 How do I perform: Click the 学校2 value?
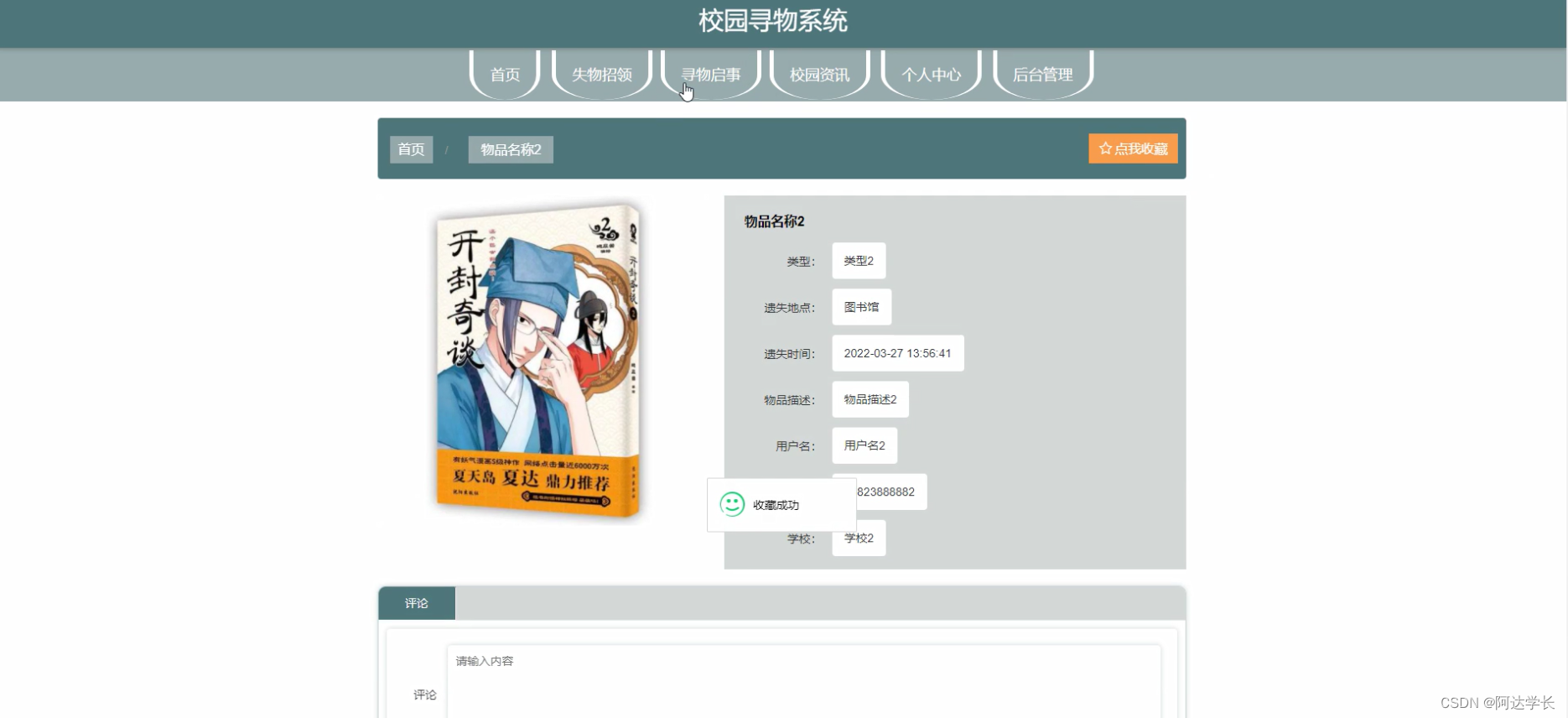click(859, 538)
